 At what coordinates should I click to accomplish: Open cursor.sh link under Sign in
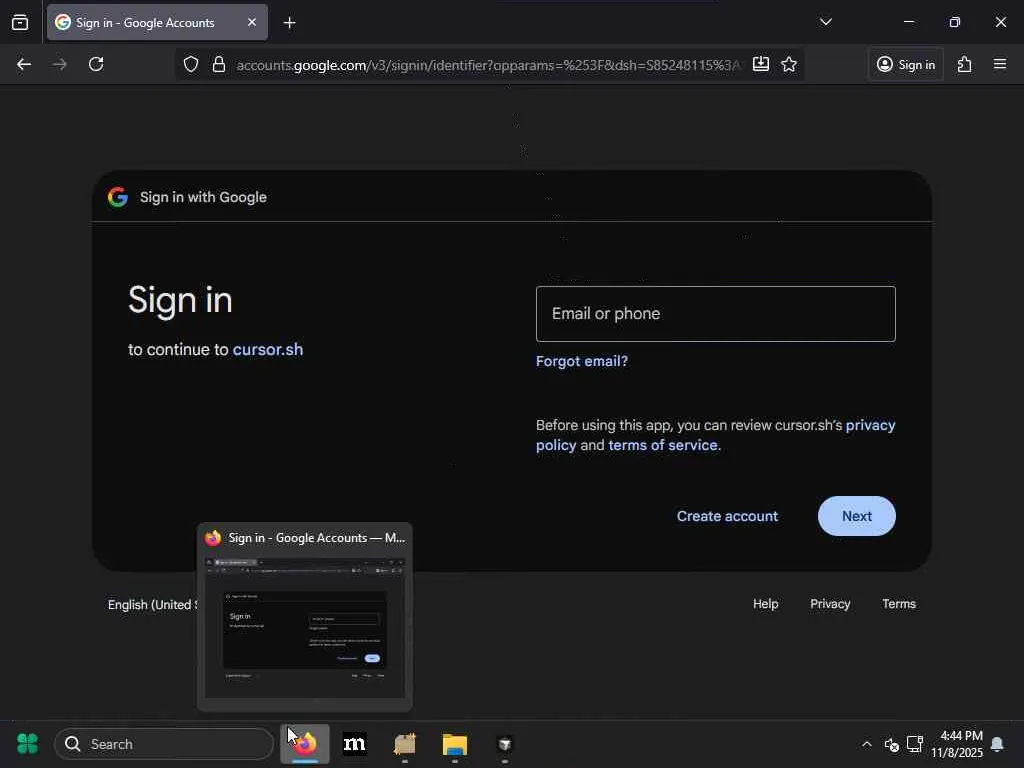[x=268, y=349]
